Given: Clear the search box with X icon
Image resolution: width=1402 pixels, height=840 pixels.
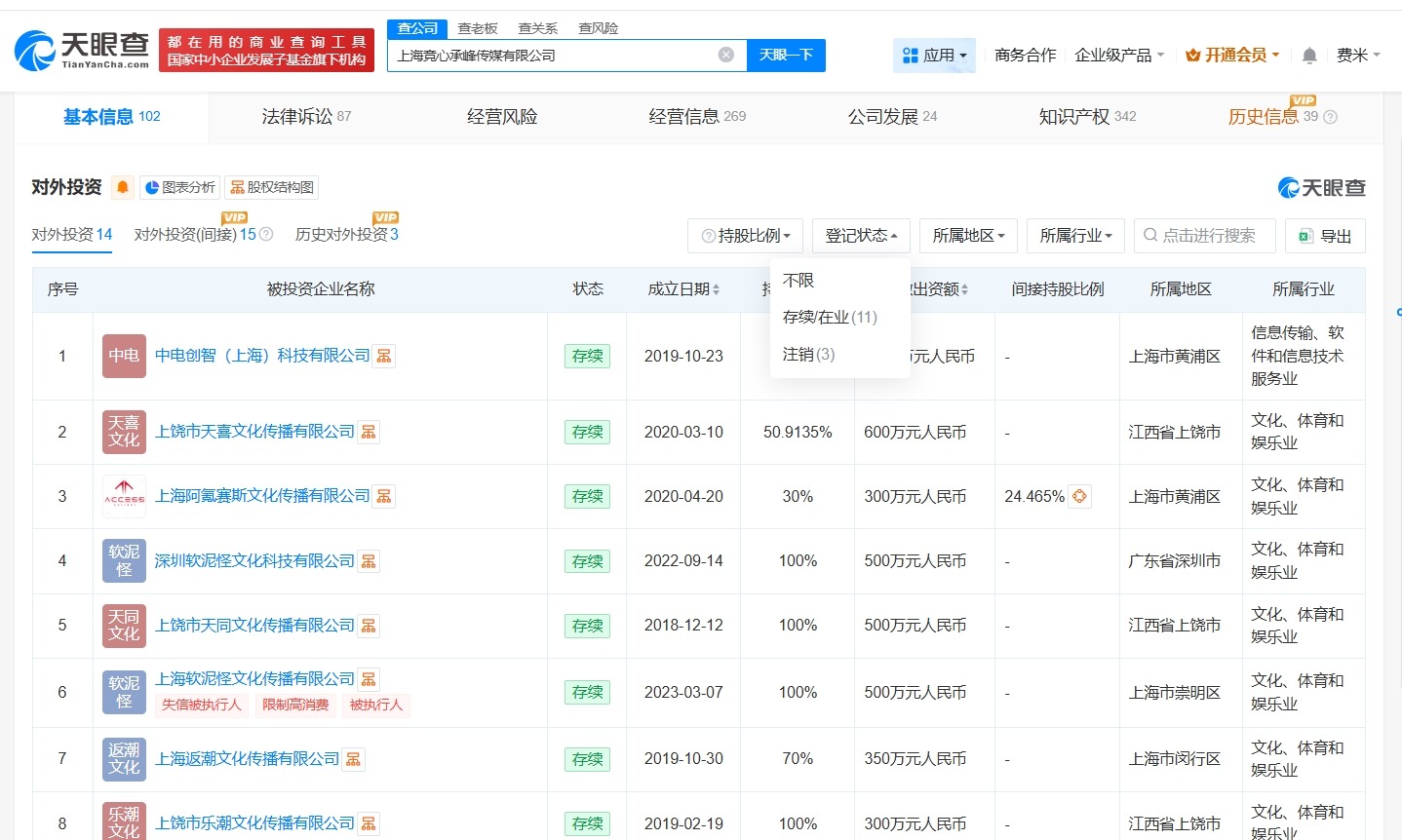Looking at the screenshot, I should click(725, 55).
